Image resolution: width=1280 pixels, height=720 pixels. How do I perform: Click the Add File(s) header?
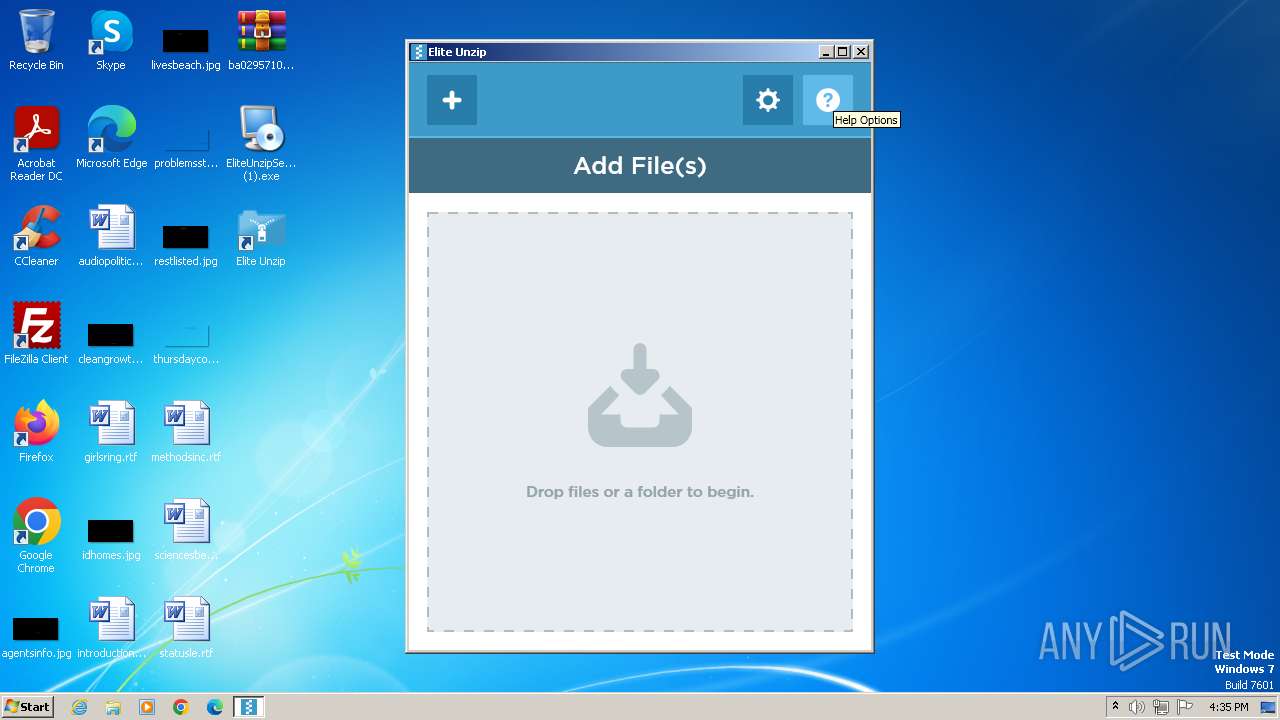[x=640, y=165]
